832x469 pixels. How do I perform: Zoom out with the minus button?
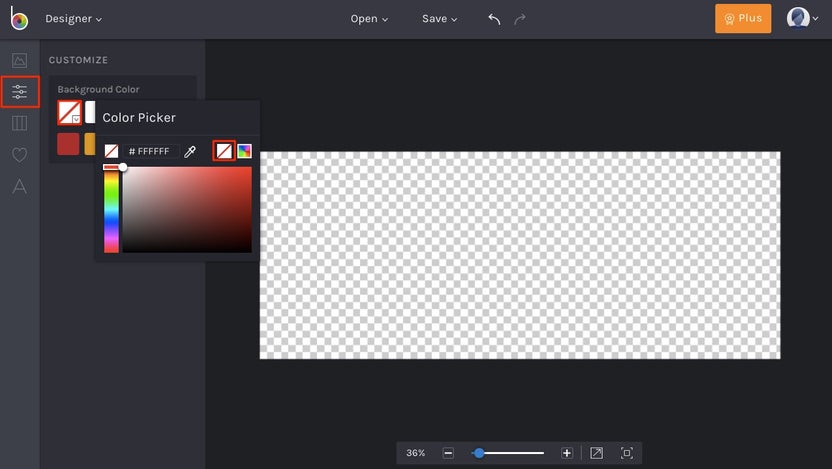pyautogui.click(x=448, y=453)
